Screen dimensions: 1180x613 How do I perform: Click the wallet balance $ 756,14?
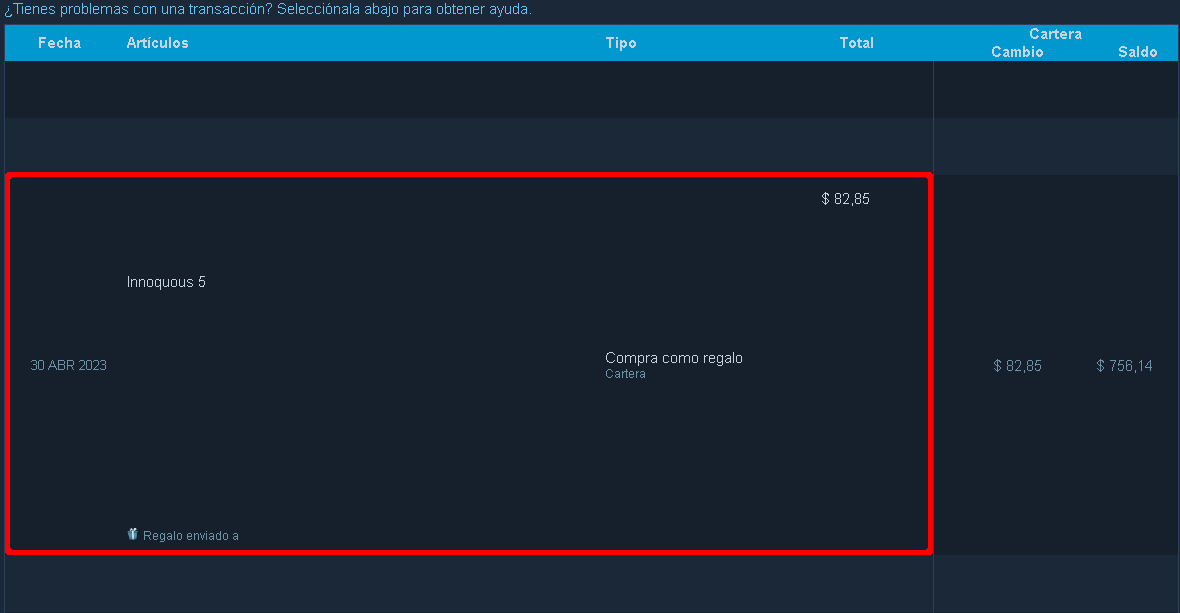[x=1124, y=366]
